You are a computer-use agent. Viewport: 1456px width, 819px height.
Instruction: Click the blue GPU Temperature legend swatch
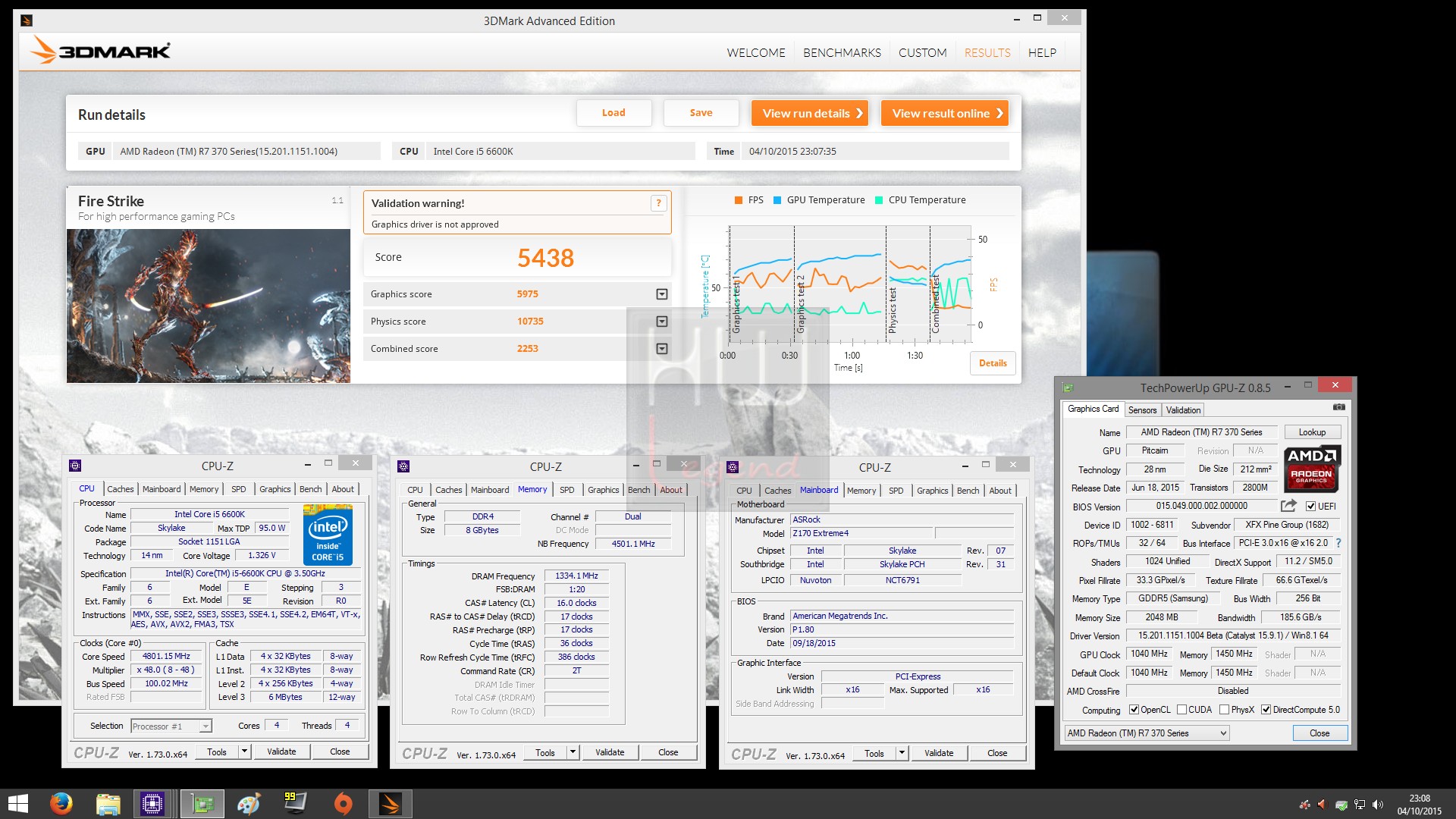[777, 200]
